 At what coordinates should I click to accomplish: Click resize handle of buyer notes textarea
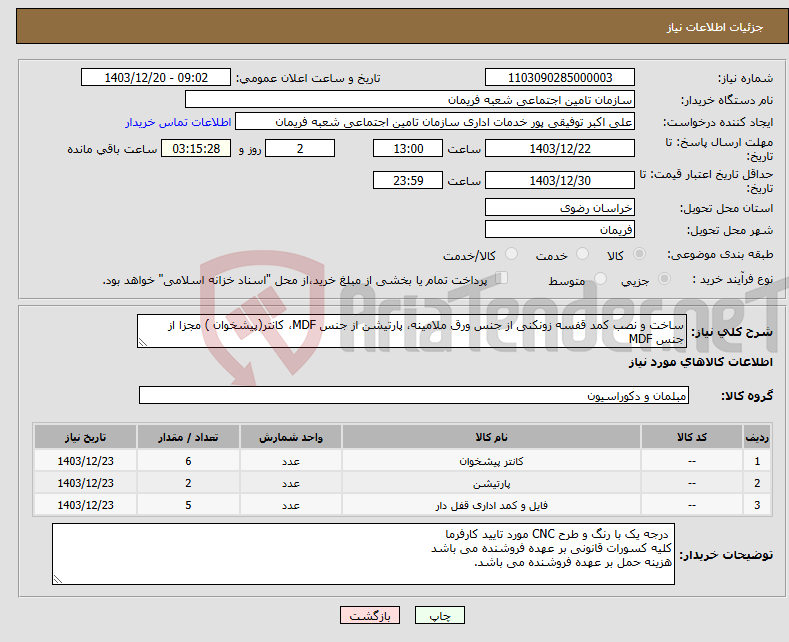[58, 579]
